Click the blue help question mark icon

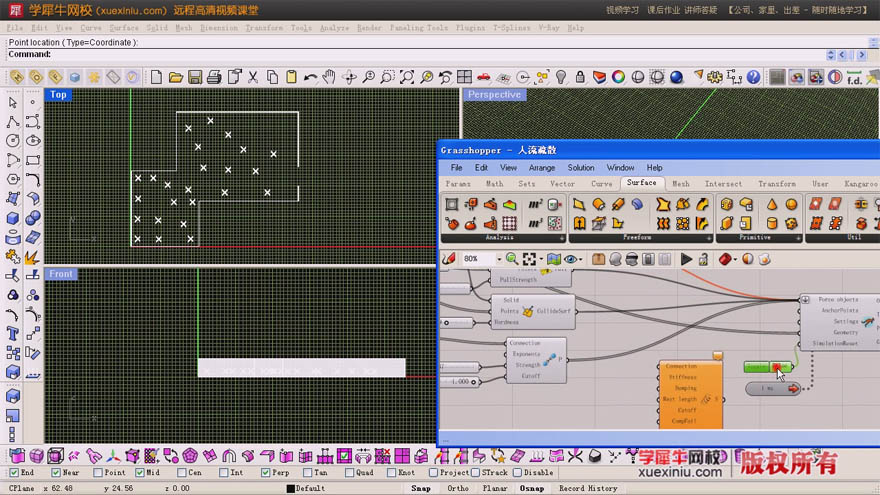(753, 77)
